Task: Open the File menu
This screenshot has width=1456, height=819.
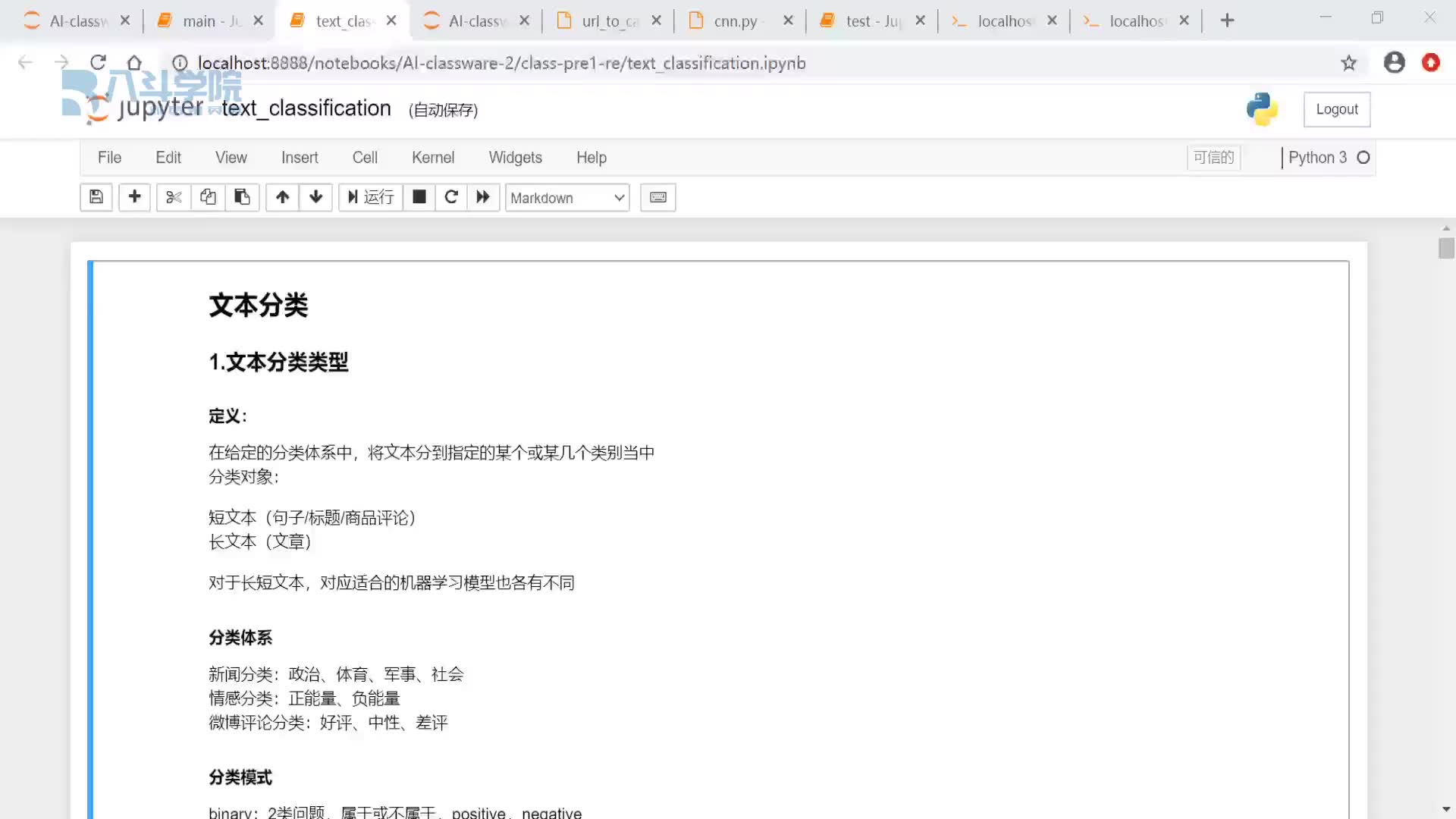Action: (x=109, y=158)
